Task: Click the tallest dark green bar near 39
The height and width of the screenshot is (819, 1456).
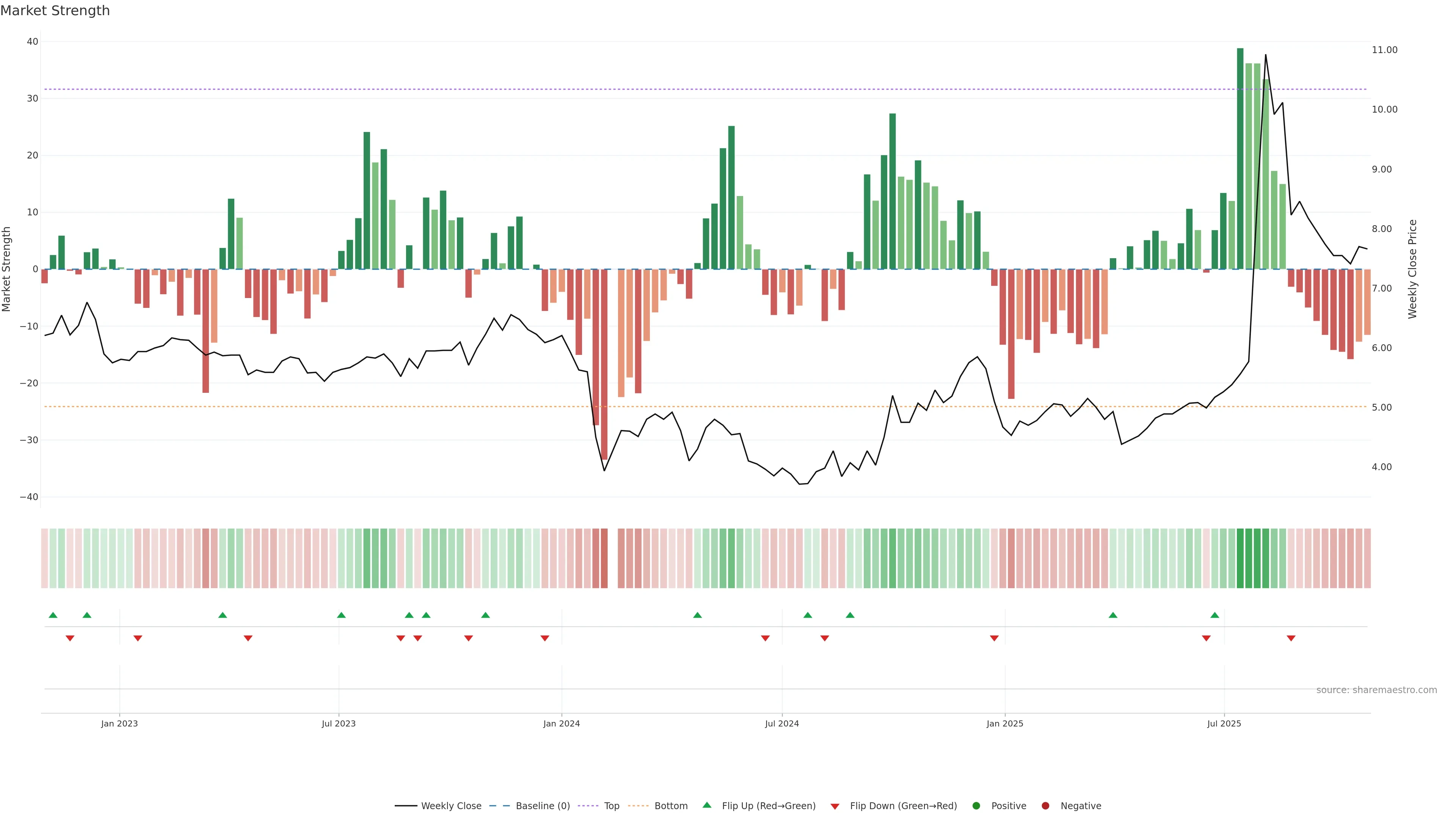Action: 1240,158
